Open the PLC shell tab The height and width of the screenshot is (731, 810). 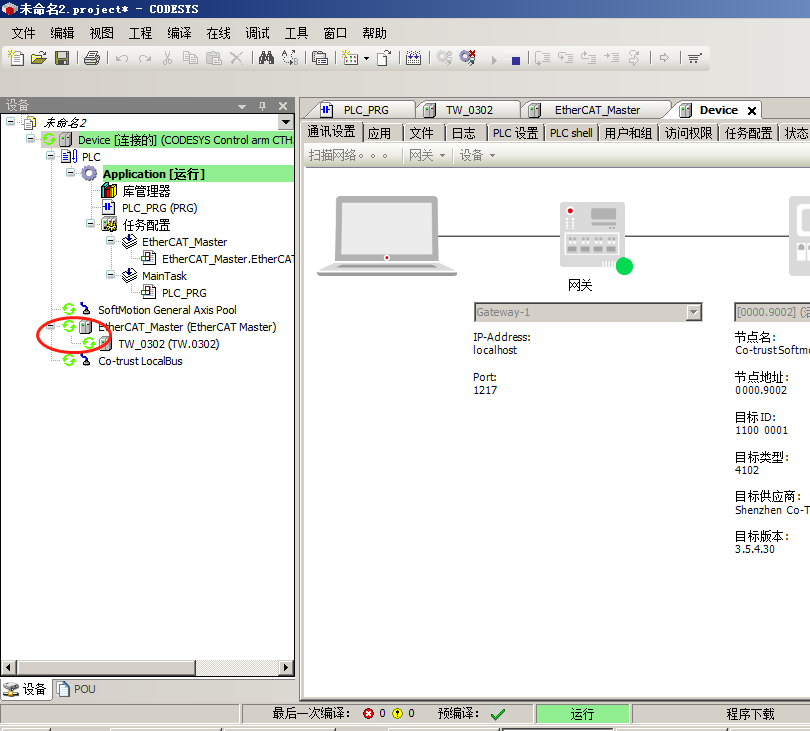point(571,133)
